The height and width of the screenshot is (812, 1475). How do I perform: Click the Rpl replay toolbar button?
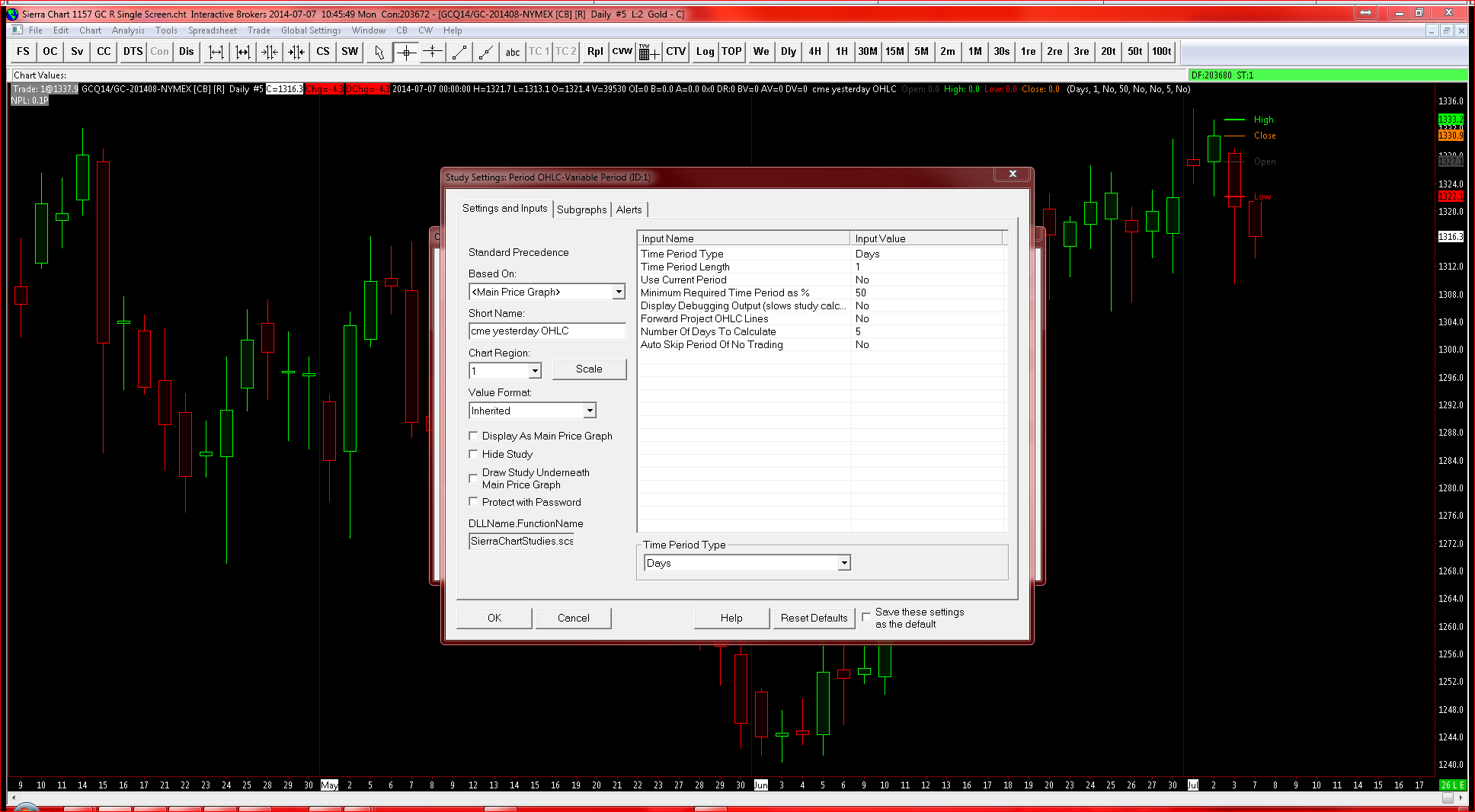(595, 52)
